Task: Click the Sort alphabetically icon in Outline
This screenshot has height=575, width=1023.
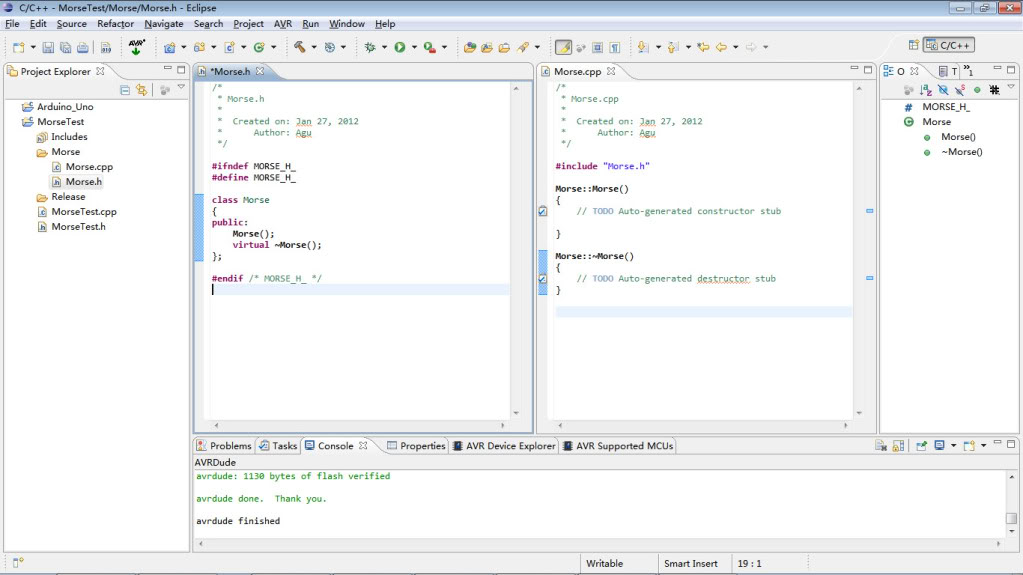Action: pos(926,90)
